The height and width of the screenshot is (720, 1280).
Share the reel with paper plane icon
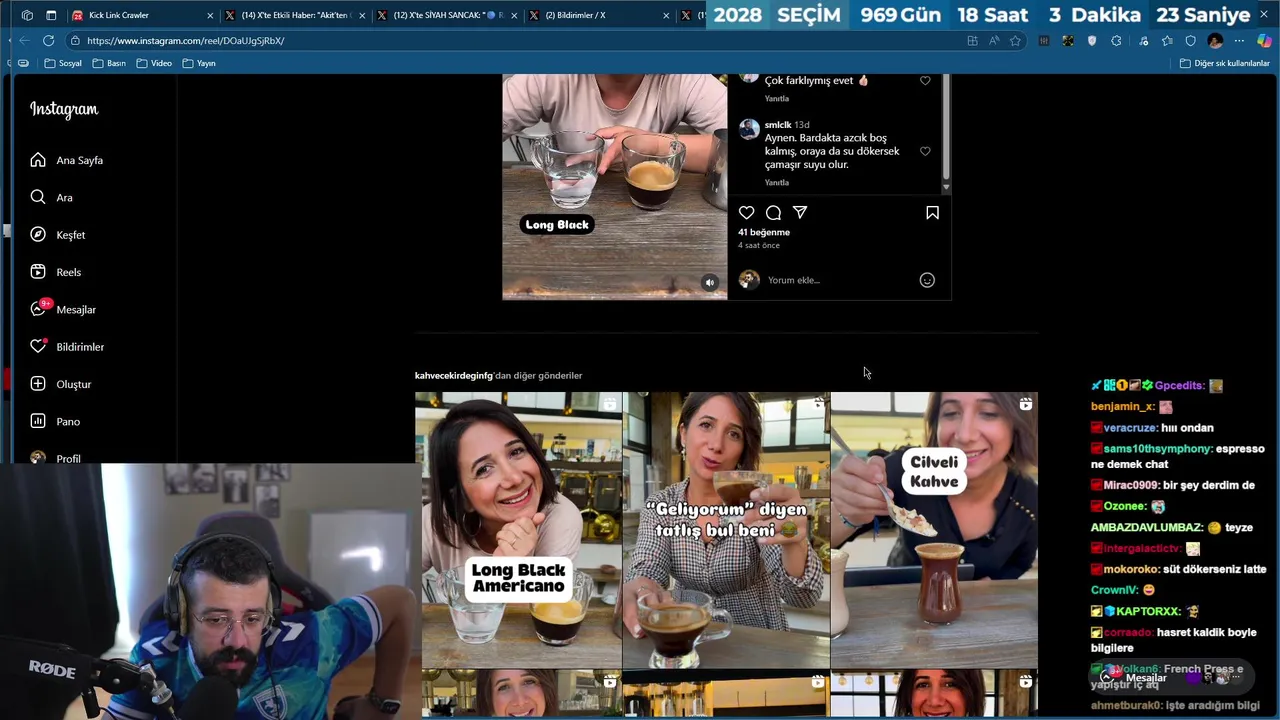pyautogui.click(x=800, y=212)
